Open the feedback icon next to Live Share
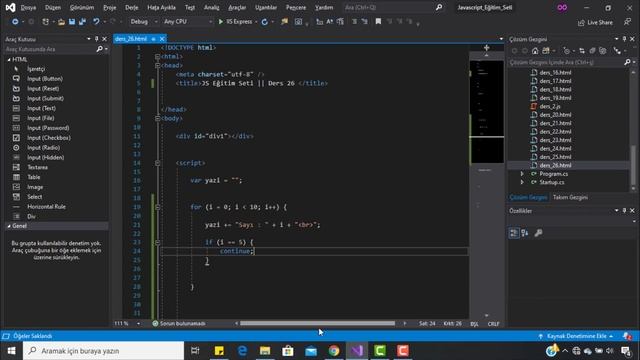The width and height of the screenshot is (640, 360). click(x=627, y=22)
